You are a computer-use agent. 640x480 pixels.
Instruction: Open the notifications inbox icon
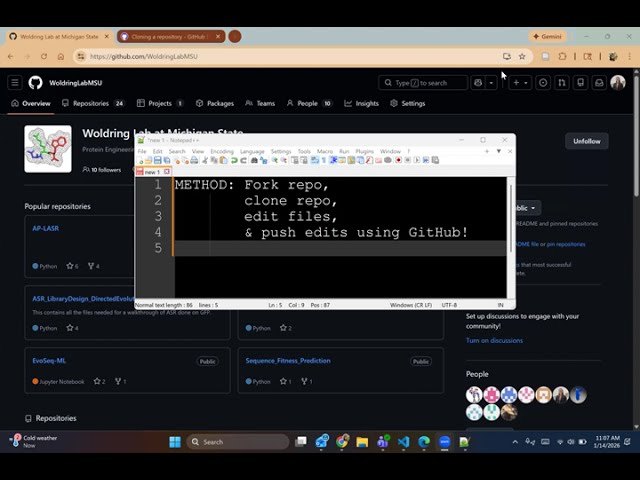tap(599, 83)
